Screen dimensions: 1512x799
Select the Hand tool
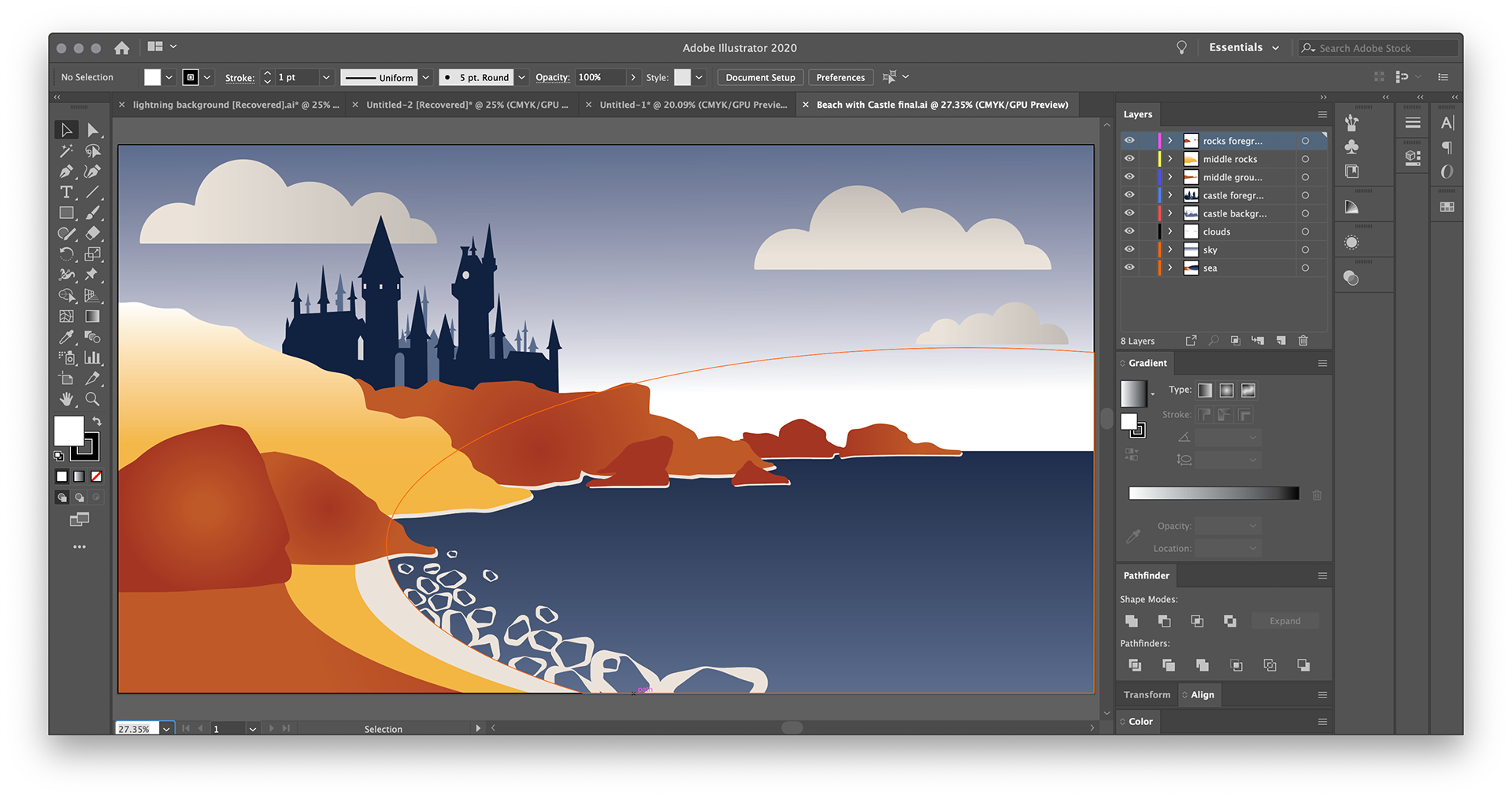coord(67,399)
